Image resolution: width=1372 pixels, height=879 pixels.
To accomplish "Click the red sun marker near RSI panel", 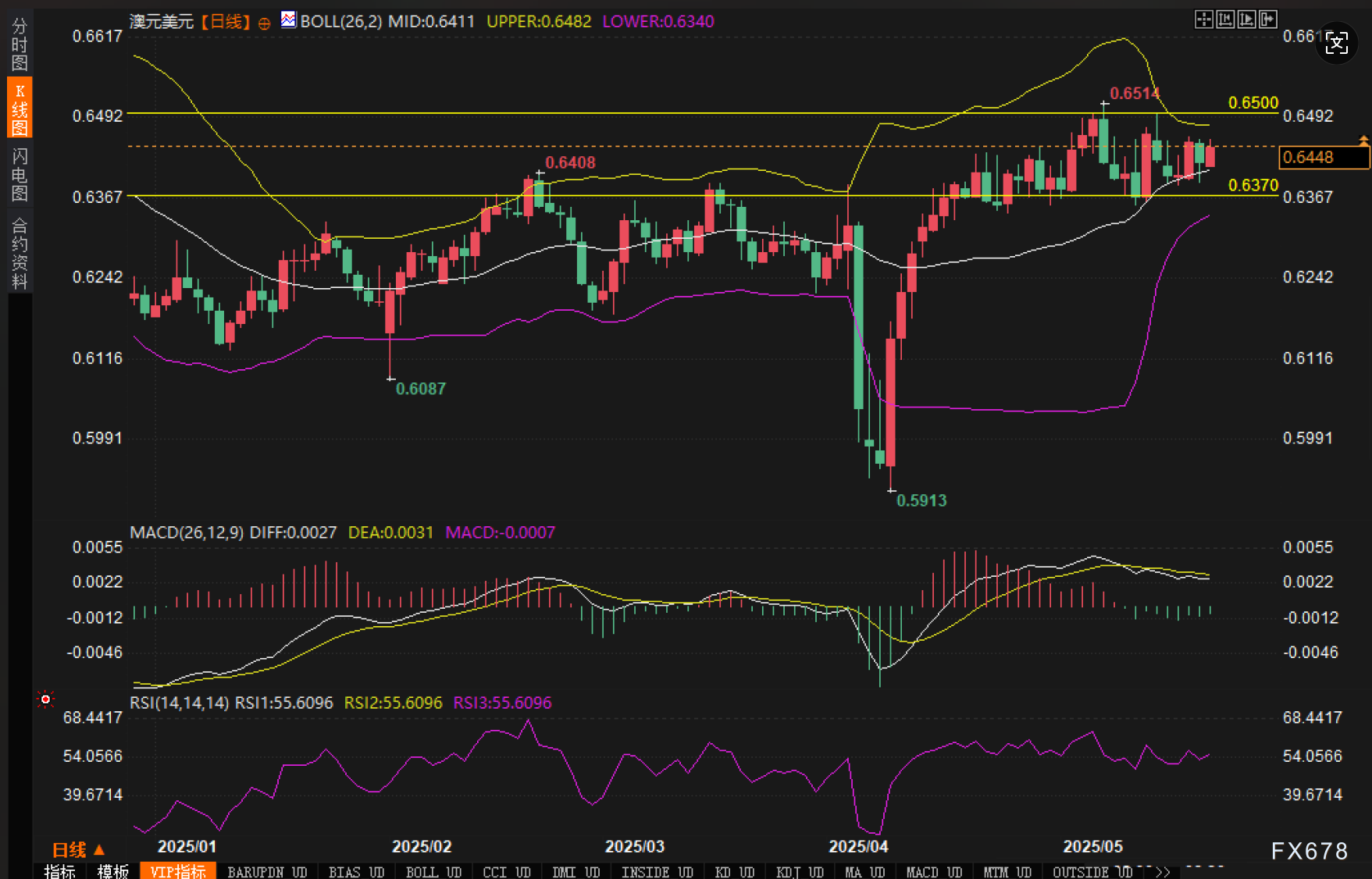I will coord(45,699).
